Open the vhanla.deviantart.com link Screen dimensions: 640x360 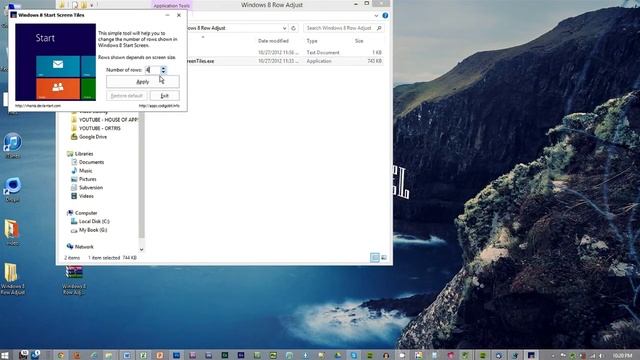click(38, 106)
